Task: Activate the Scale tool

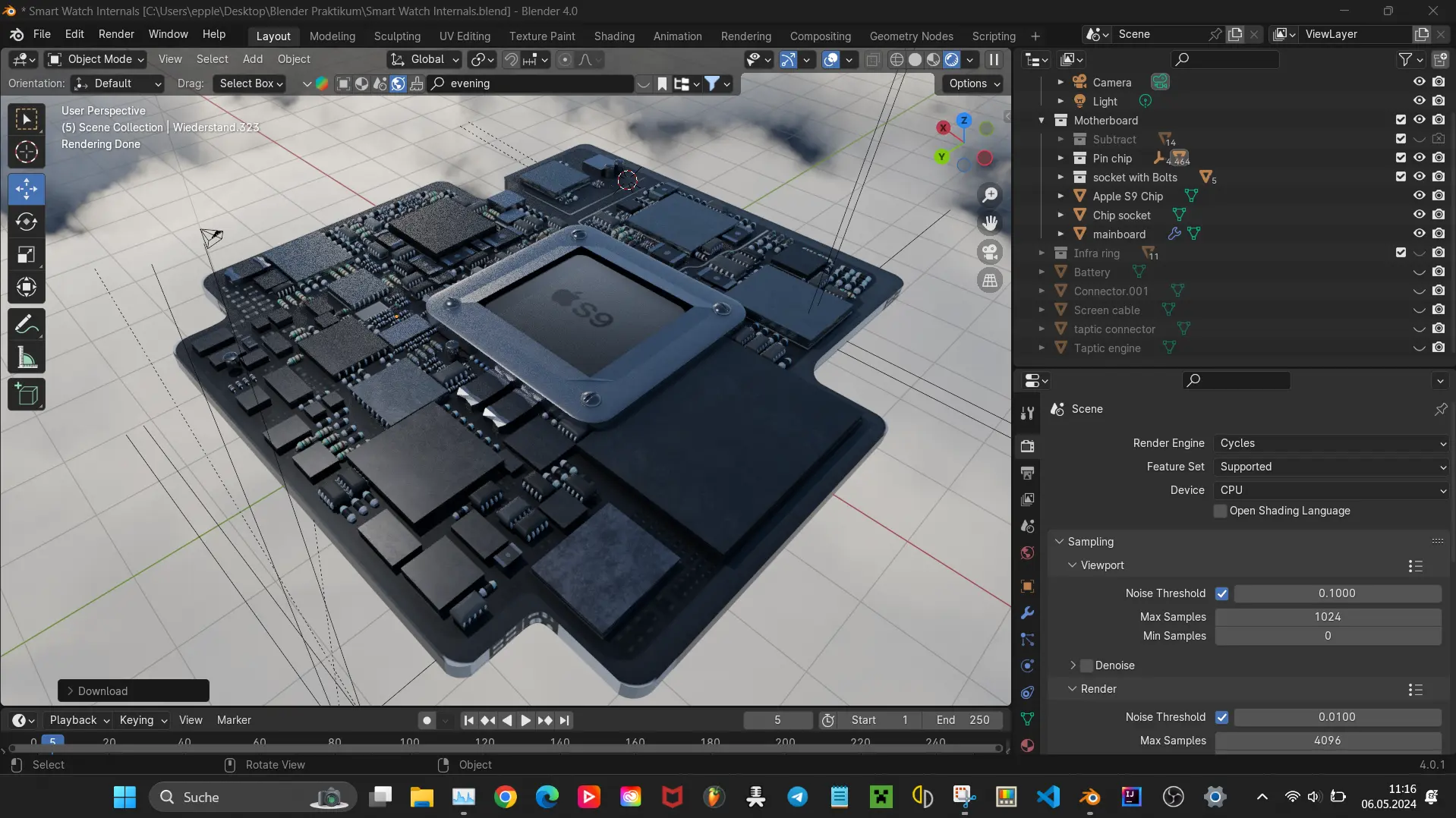Action: (x=27, y=254)
